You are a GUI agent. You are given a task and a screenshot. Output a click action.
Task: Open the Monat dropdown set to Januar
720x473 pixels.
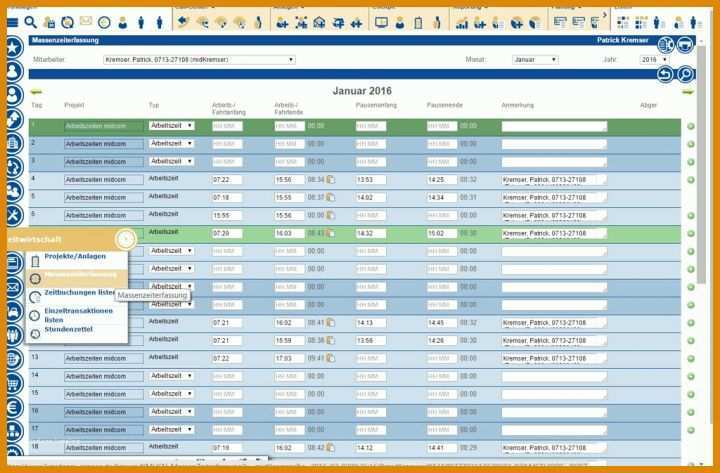pyautogui.click(x=535, y=60)
